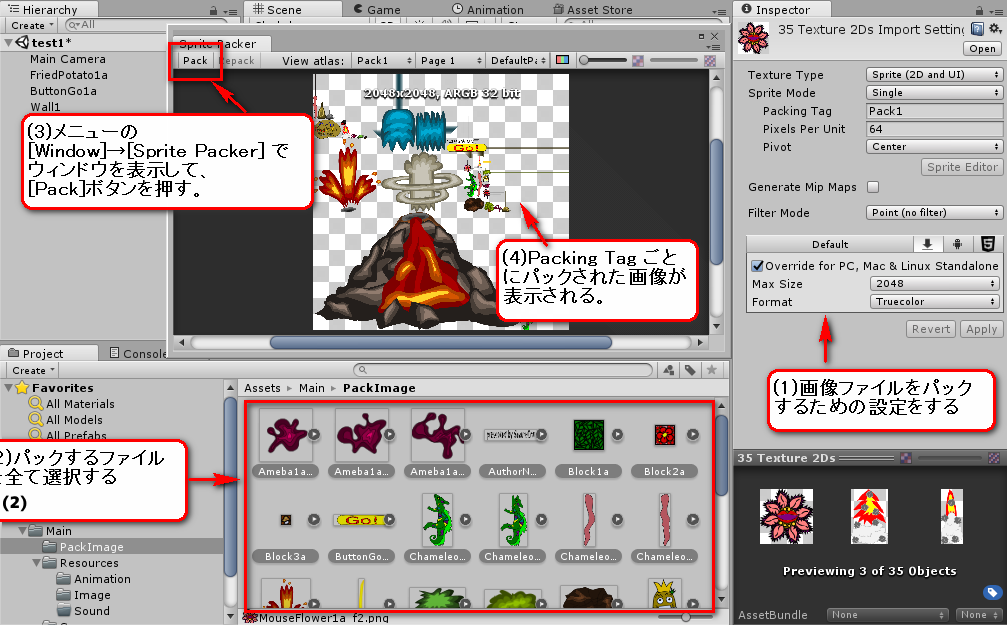Toggle the alpha checkerboard swatch in Sprite Packer toolbar
The height and width of the screenshot is (625, 1007).
(637, 61)
